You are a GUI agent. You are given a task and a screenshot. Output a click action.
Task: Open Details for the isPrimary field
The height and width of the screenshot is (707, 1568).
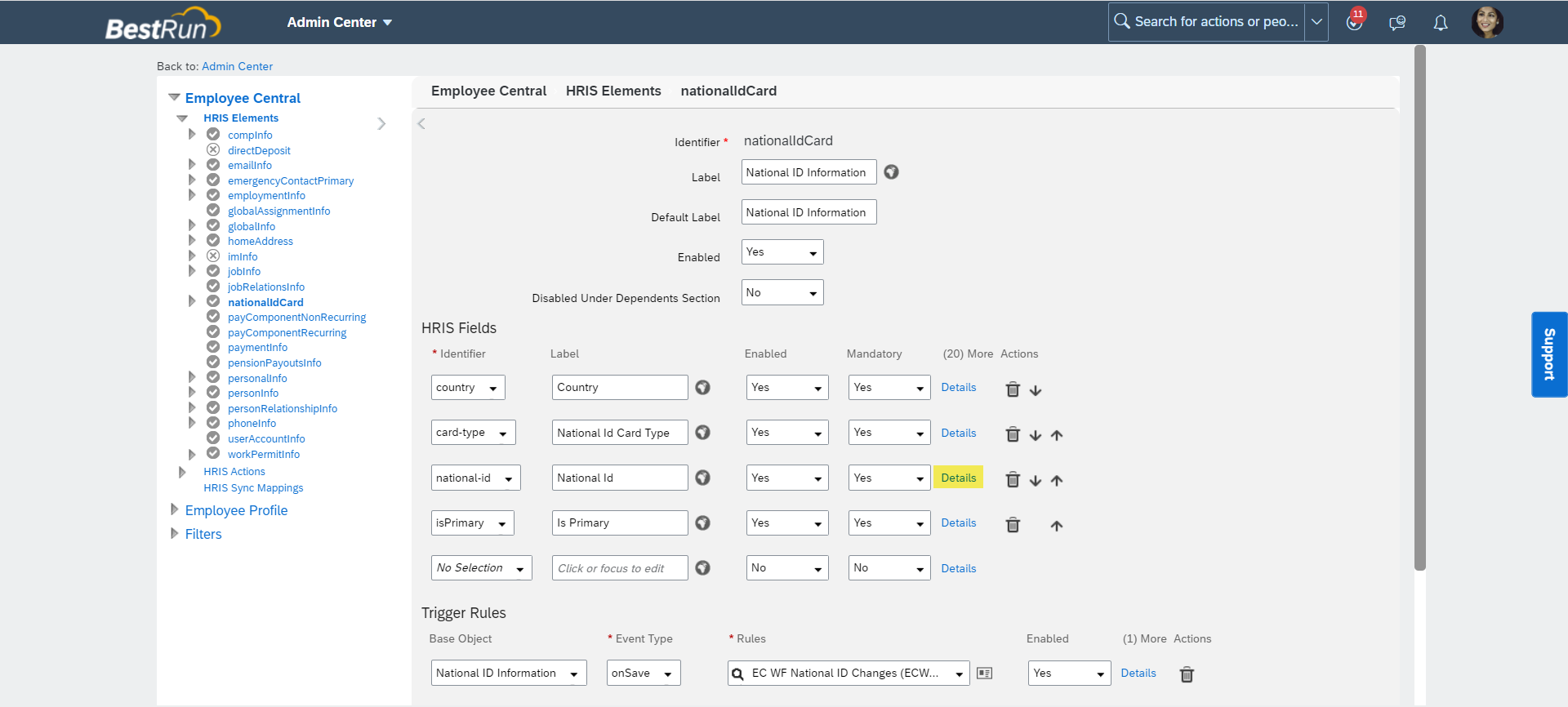coord(959,522)
